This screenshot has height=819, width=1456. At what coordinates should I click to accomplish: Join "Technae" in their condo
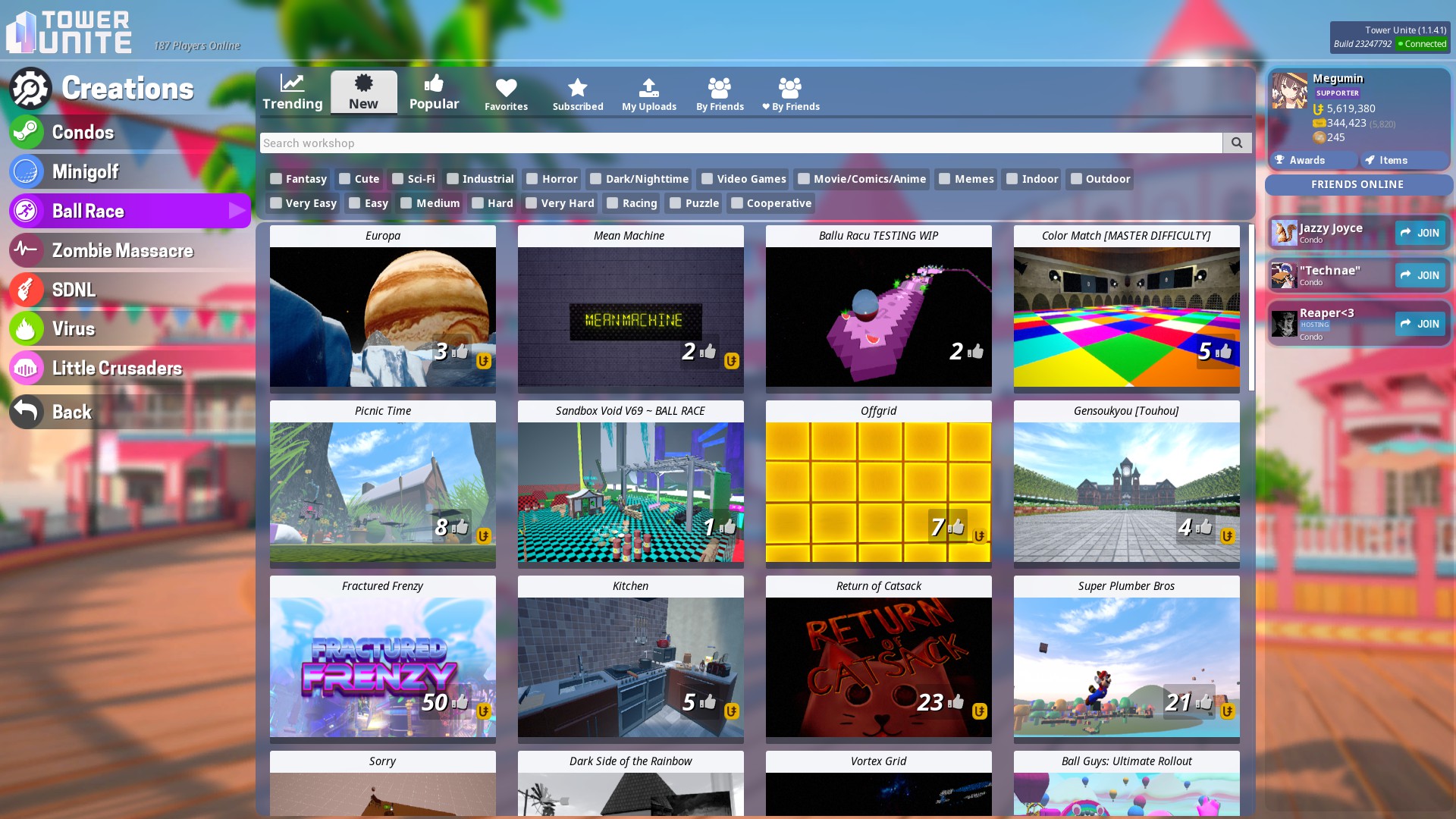pos(1420,275)
